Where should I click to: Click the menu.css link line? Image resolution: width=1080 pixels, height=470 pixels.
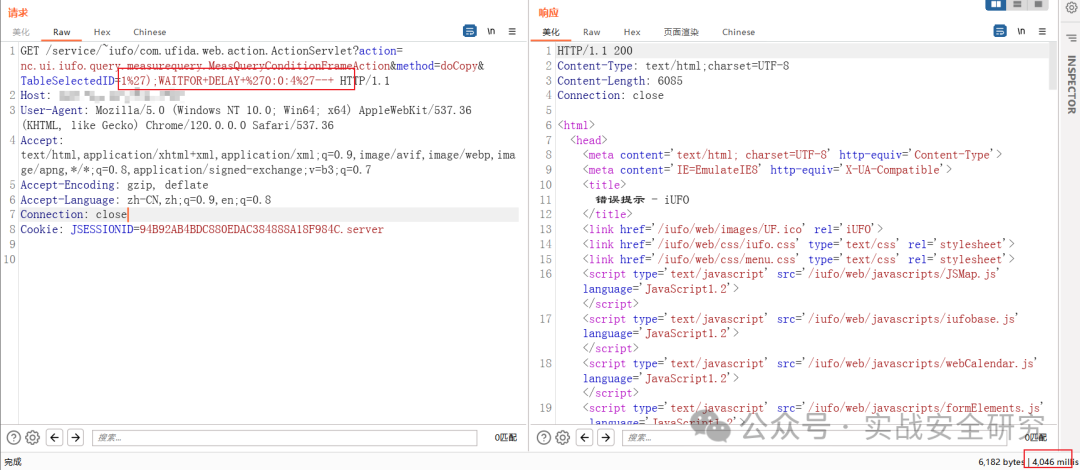[799, 259]
